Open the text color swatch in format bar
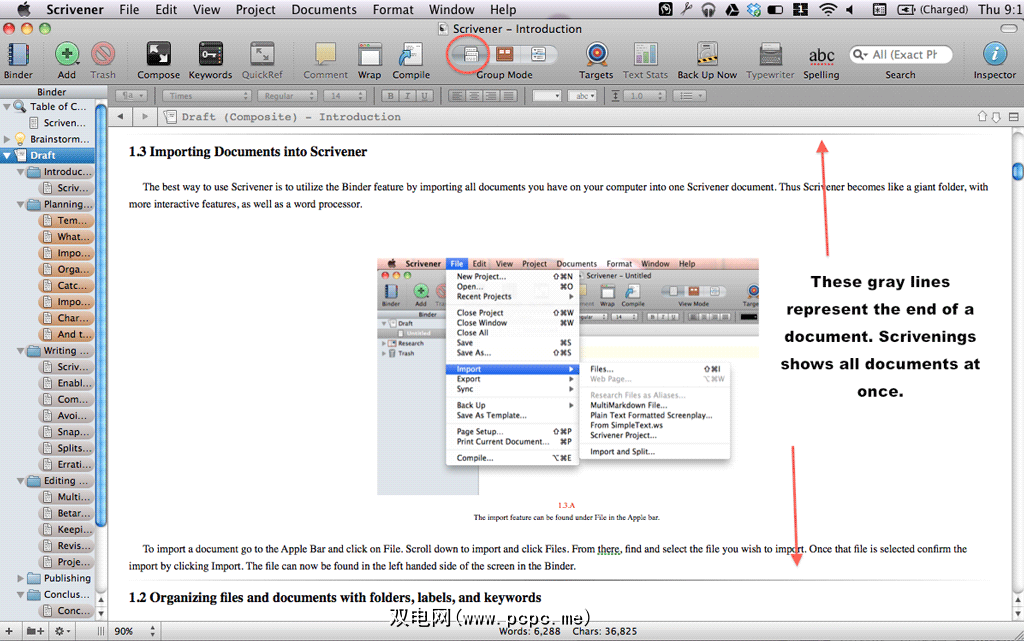 [546, 96]
